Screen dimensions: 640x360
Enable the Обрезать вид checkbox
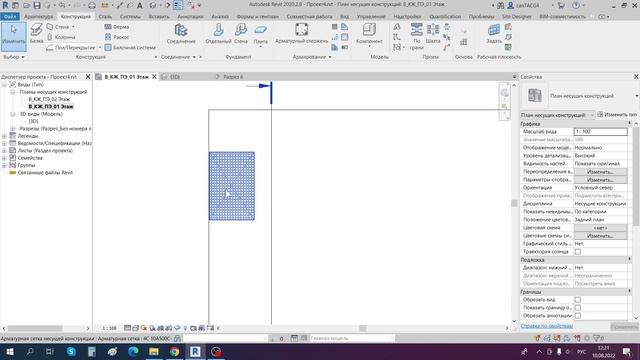click(578, 300)
